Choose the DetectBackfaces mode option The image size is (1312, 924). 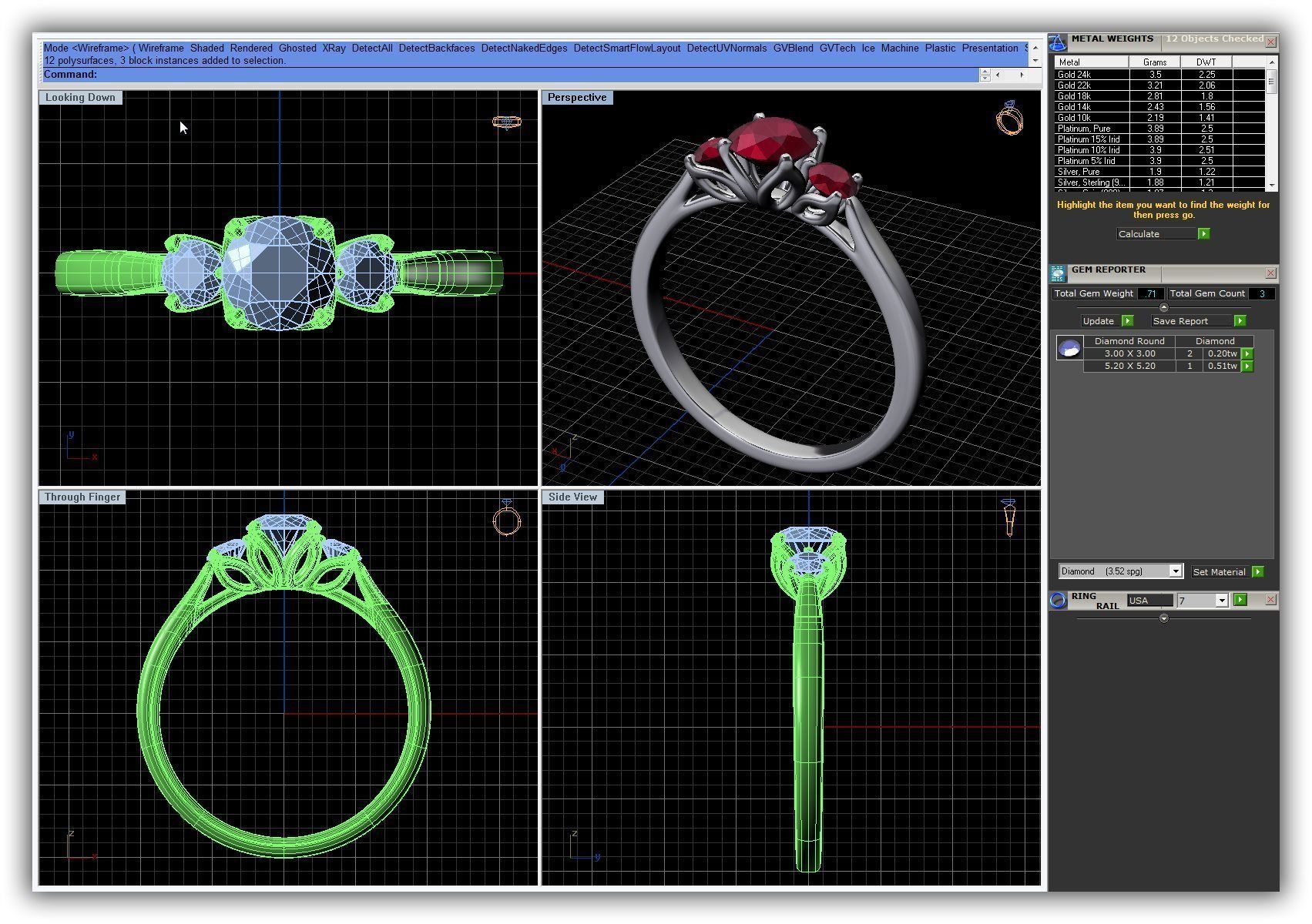[437, 48]
